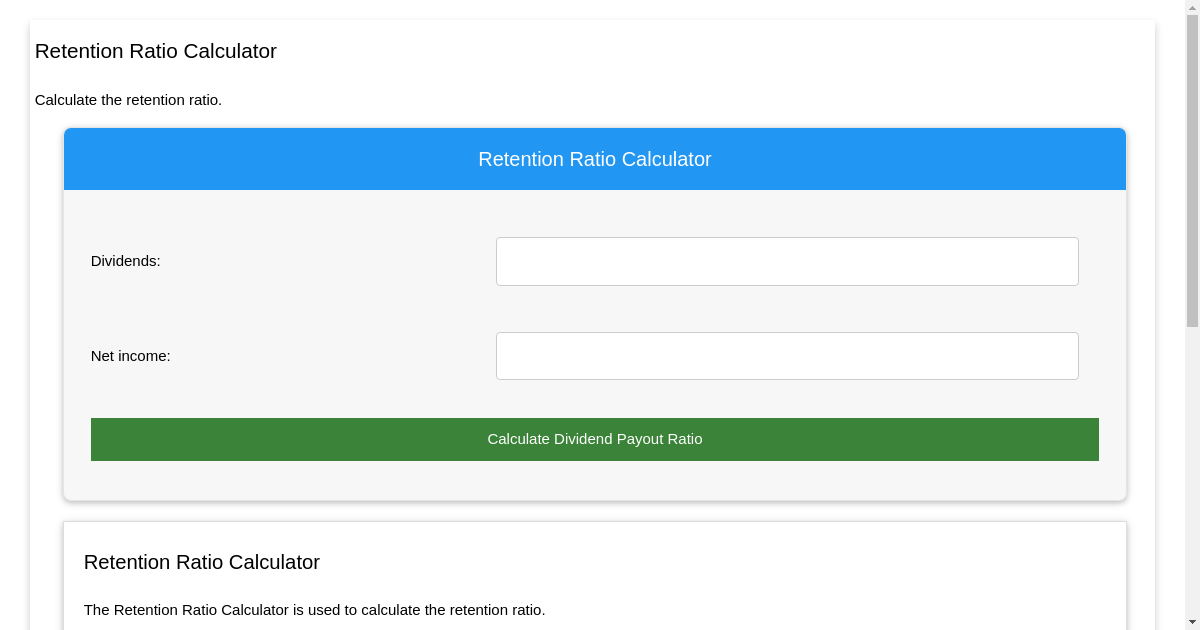Screen dimensions: 1200x630
Task: Click the lower Retention Ratio Calculator section heading
Action: tap(201, 562)
